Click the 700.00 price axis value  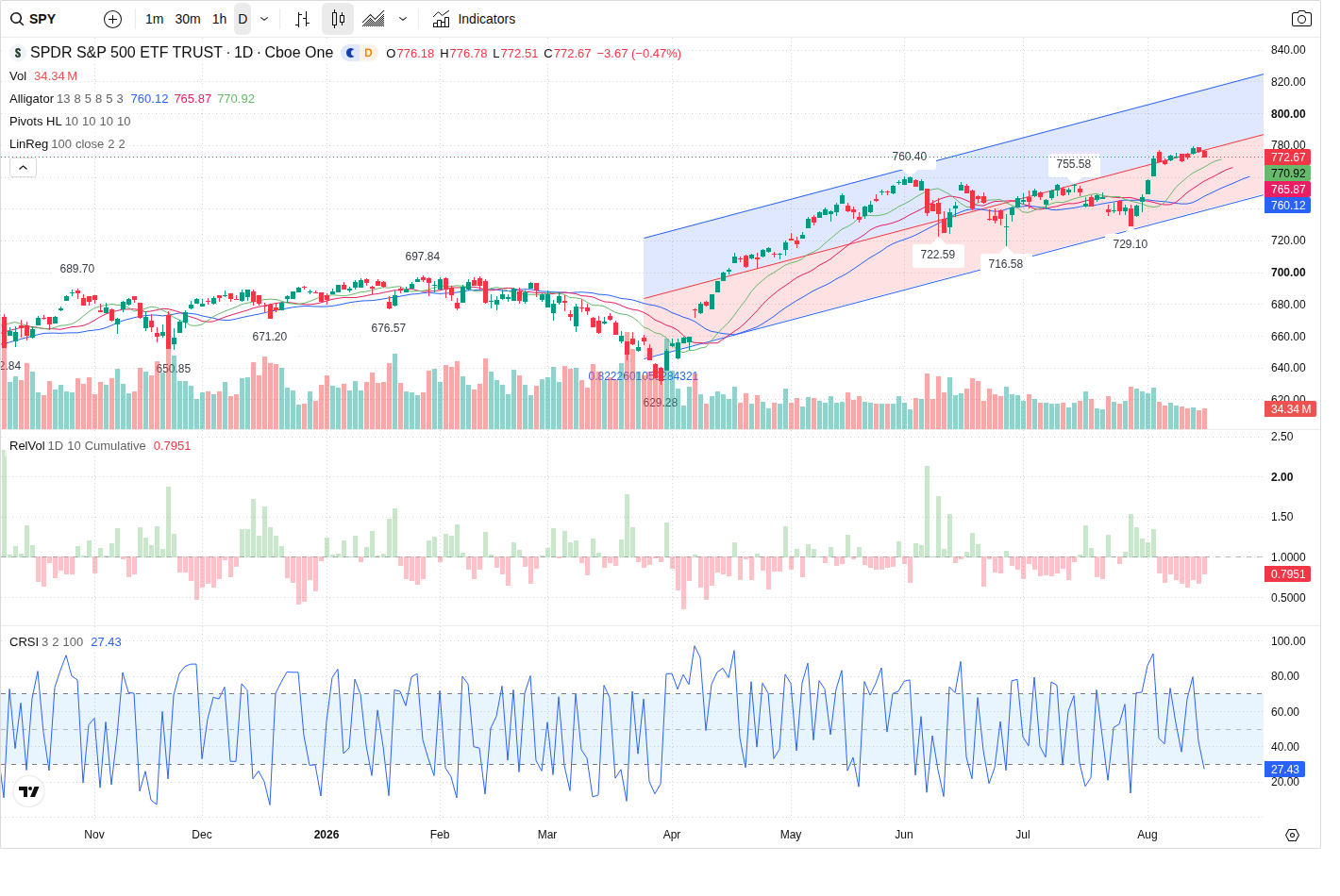pyautogui.click(x=1288, y=273)
